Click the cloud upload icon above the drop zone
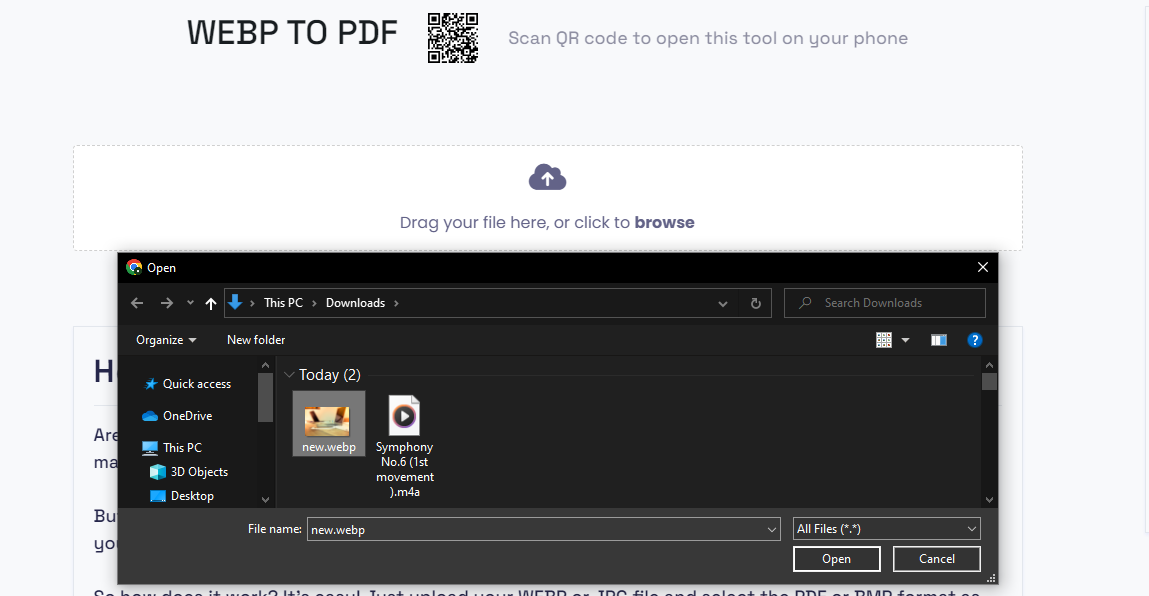This screenshot has width=1149, height=596. [x=547, y=177]
